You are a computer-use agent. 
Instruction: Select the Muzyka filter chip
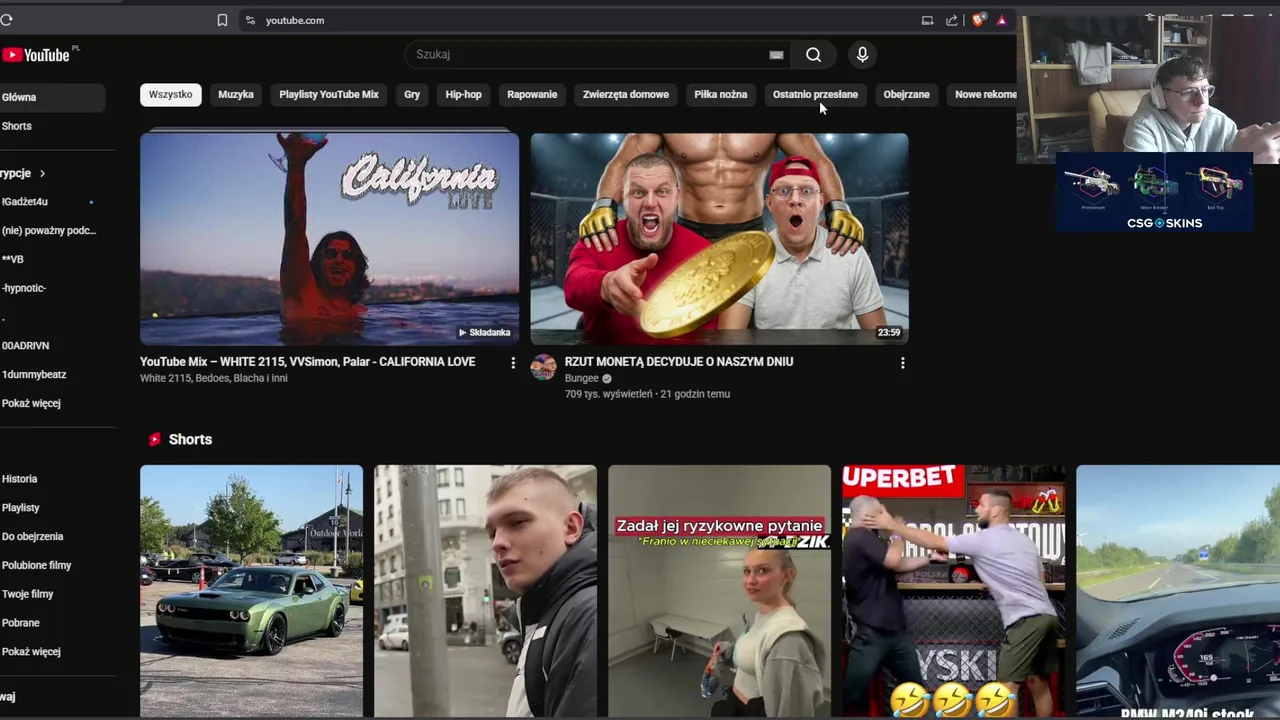[x=236, y=94]
